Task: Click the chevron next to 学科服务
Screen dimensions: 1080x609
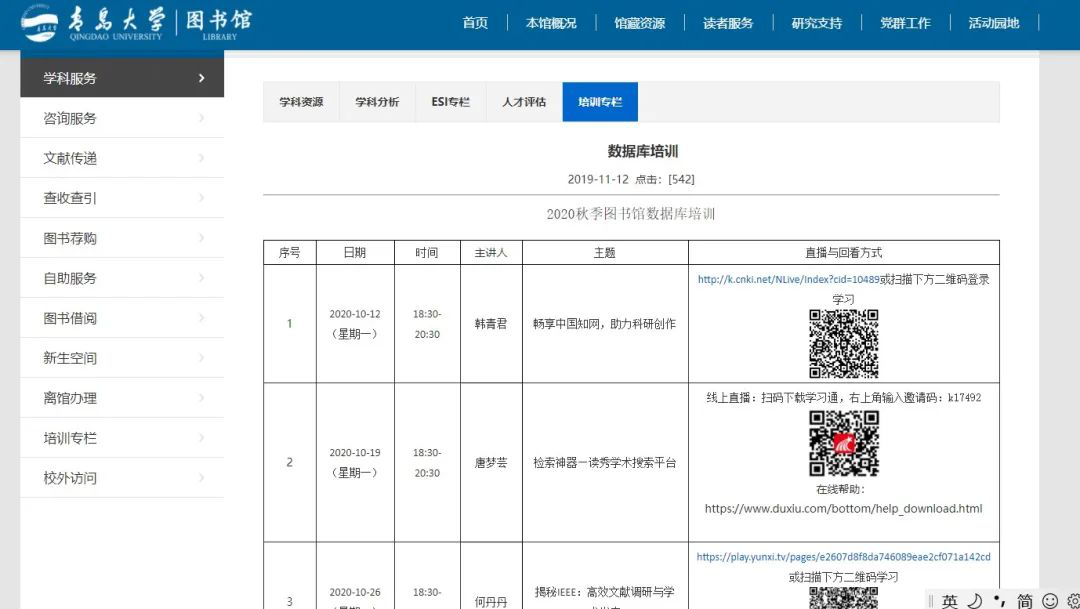Action: click(x=201, y=78)
